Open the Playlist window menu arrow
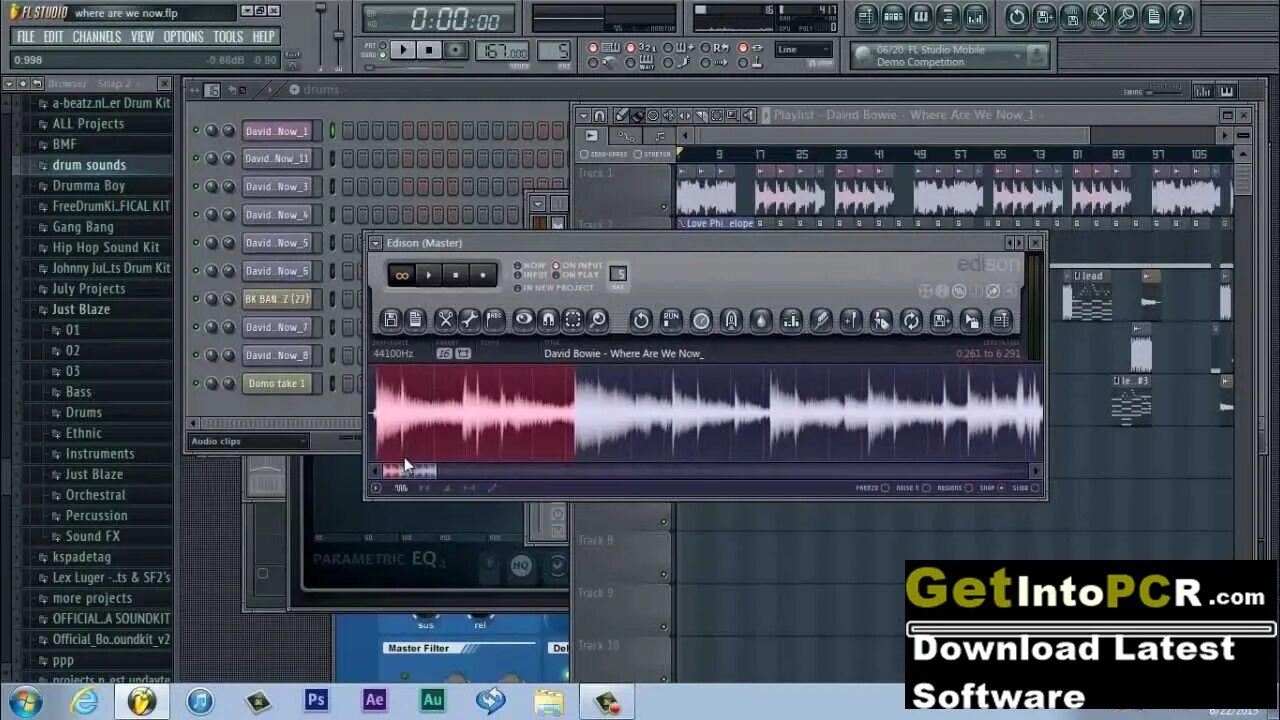Viewport: 1280px width, 720px height. click(x=583, y=115)
